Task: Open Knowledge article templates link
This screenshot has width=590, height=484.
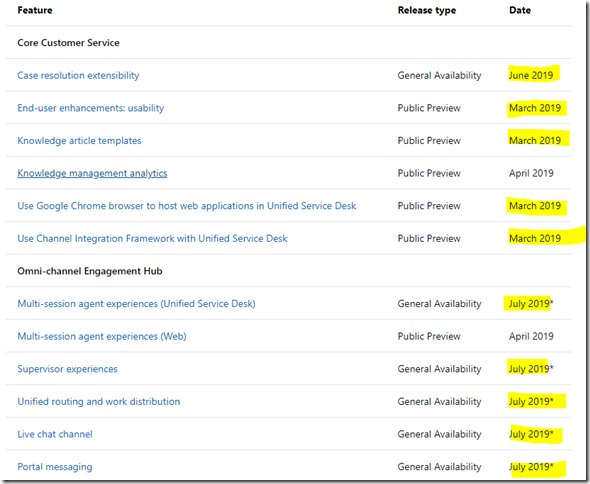Action: (x=79, y=141)
